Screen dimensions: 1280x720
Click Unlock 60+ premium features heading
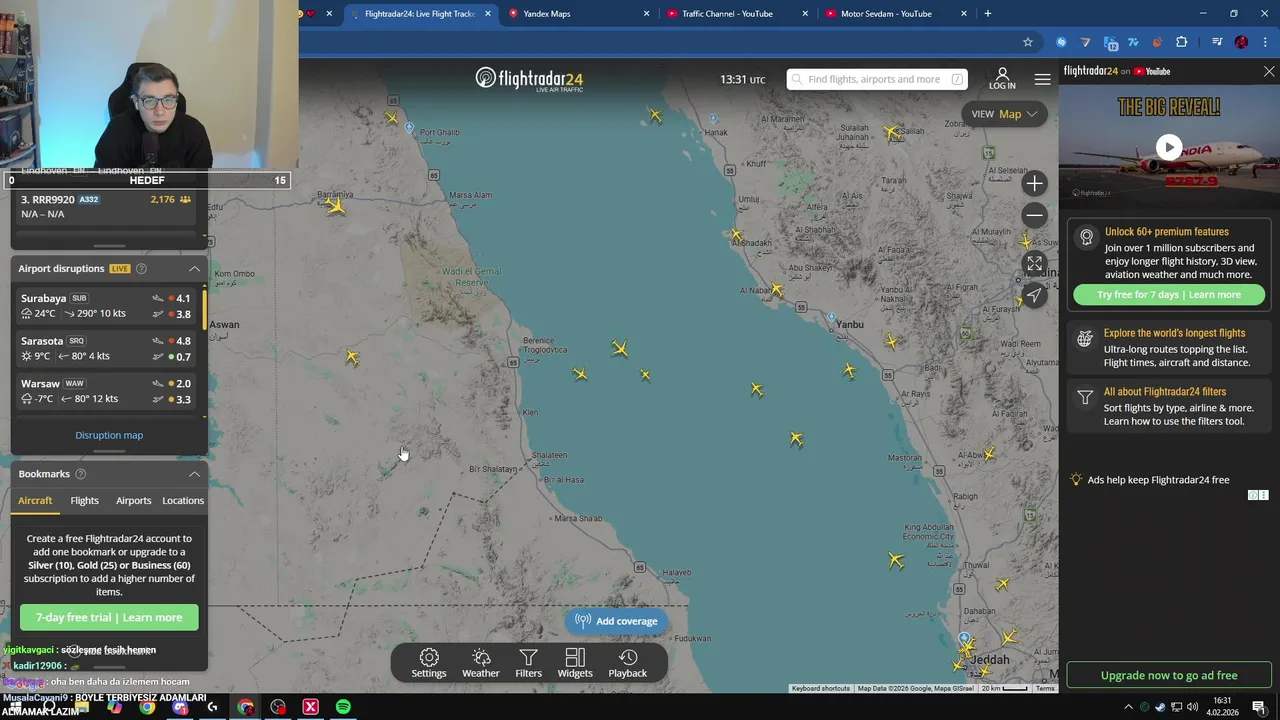[x=1167, y=232]
